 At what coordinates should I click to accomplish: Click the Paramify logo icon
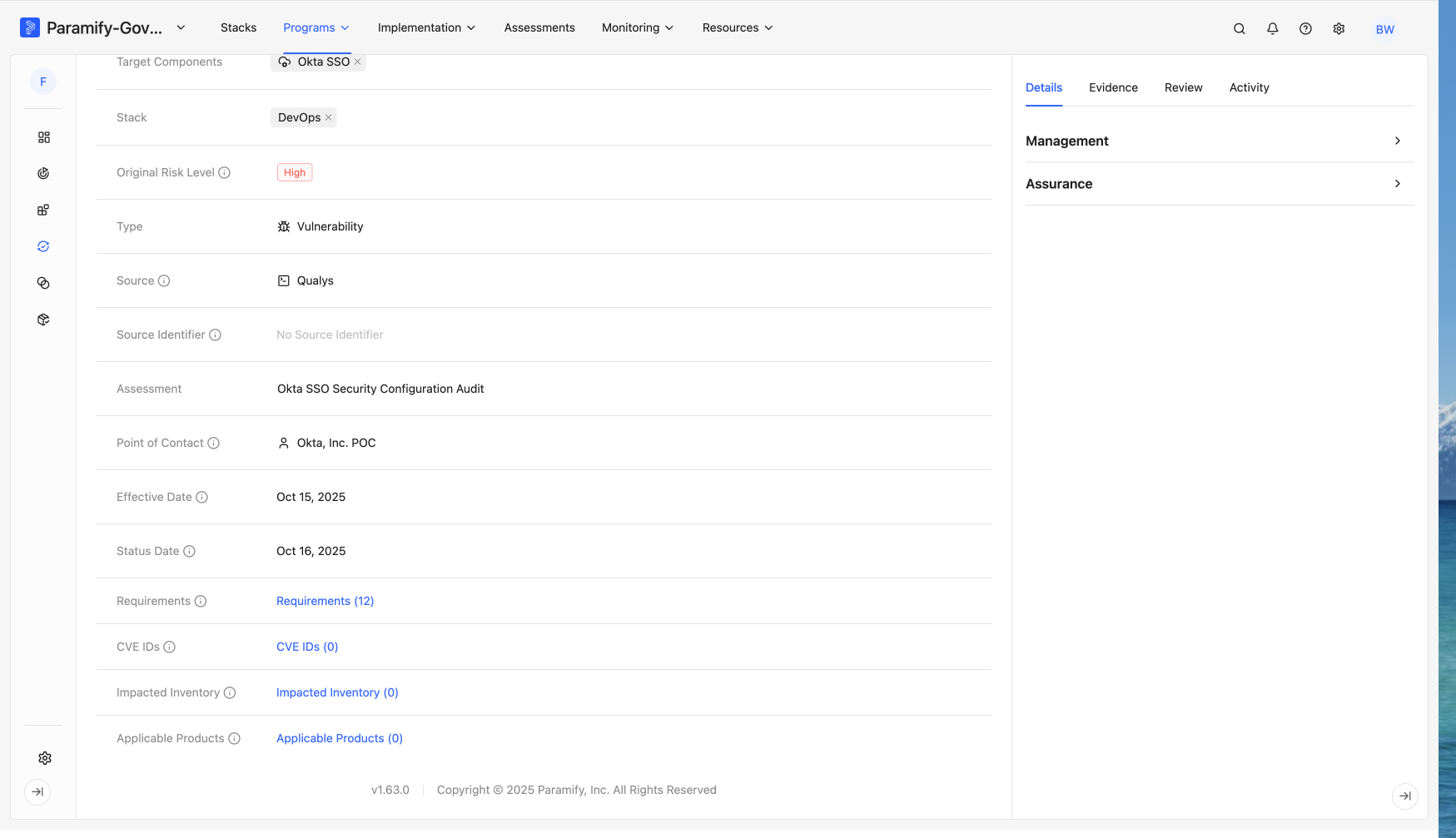point(30,27)
